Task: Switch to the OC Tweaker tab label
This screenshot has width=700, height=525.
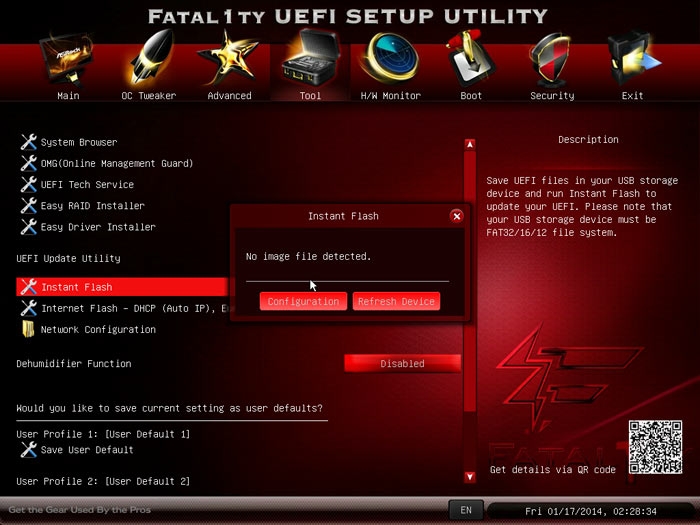Action: tap(149, 96)
